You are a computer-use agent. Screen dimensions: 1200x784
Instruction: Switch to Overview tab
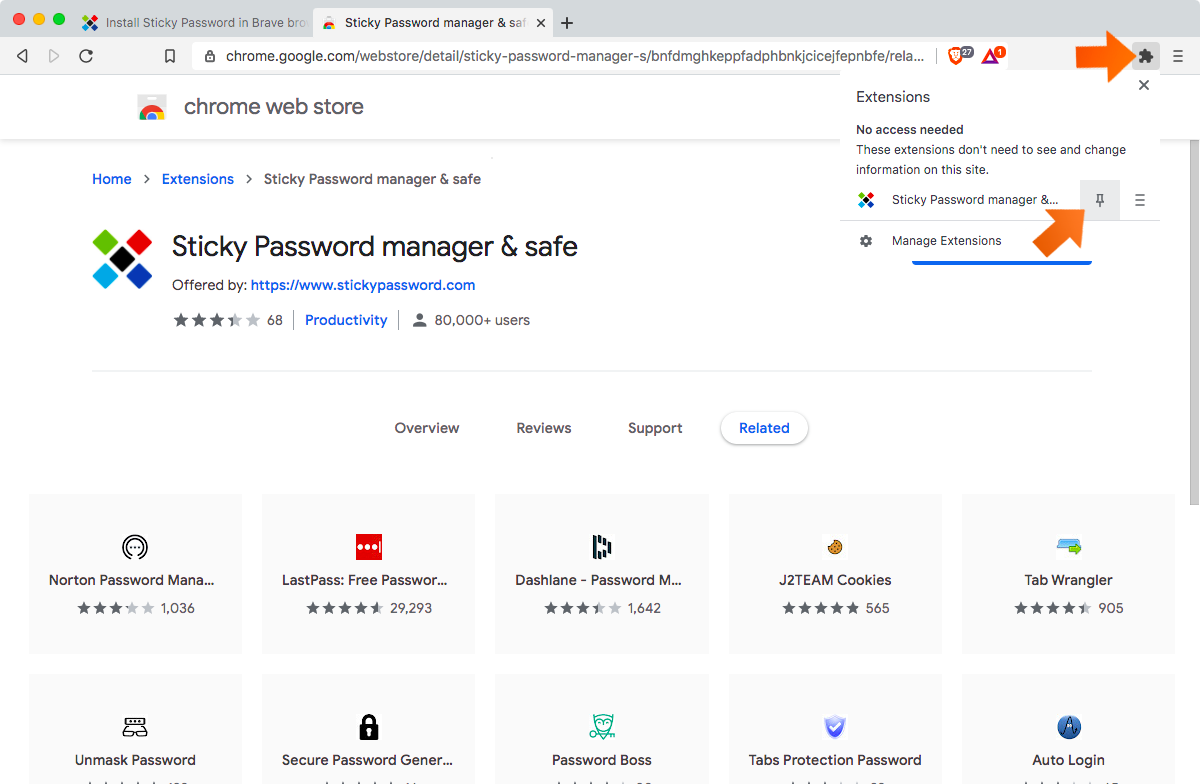[x=427, y=428]
